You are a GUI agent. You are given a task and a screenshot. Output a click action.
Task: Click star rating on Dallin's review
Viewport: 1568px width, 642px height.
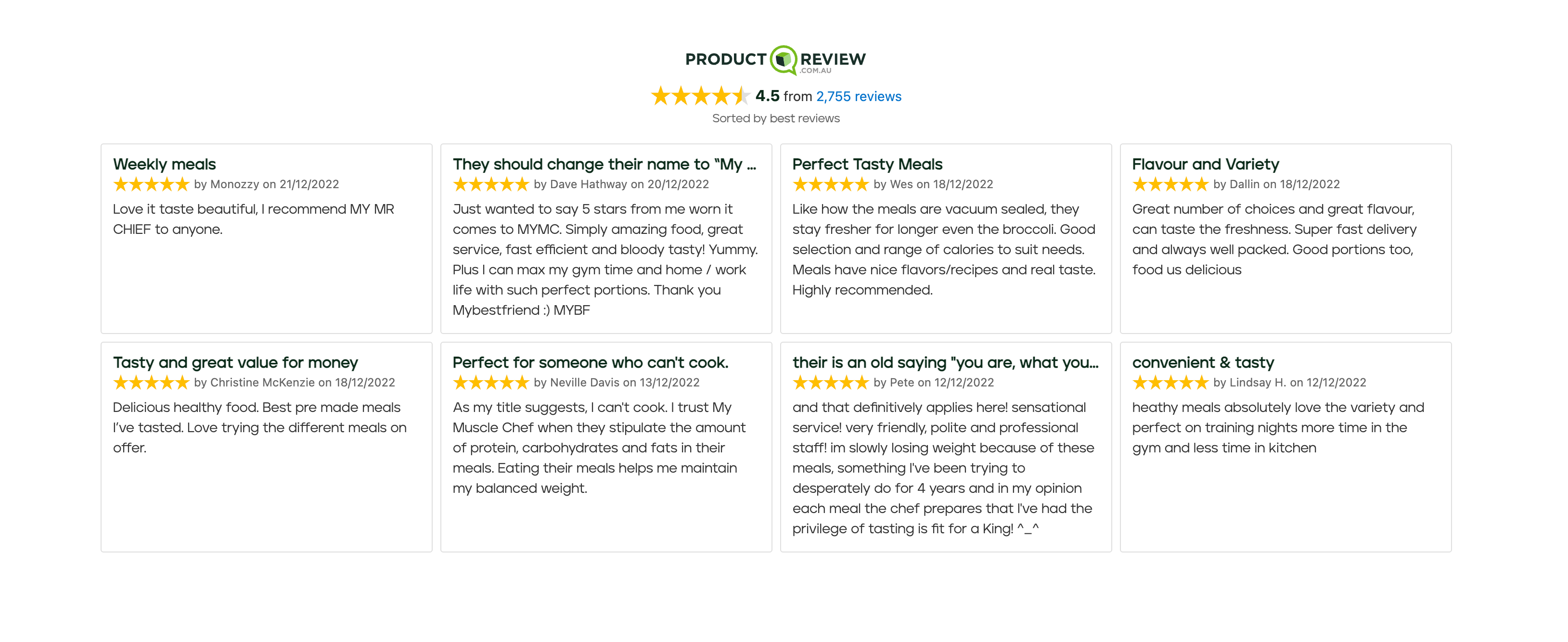[x=1170, y=184]
